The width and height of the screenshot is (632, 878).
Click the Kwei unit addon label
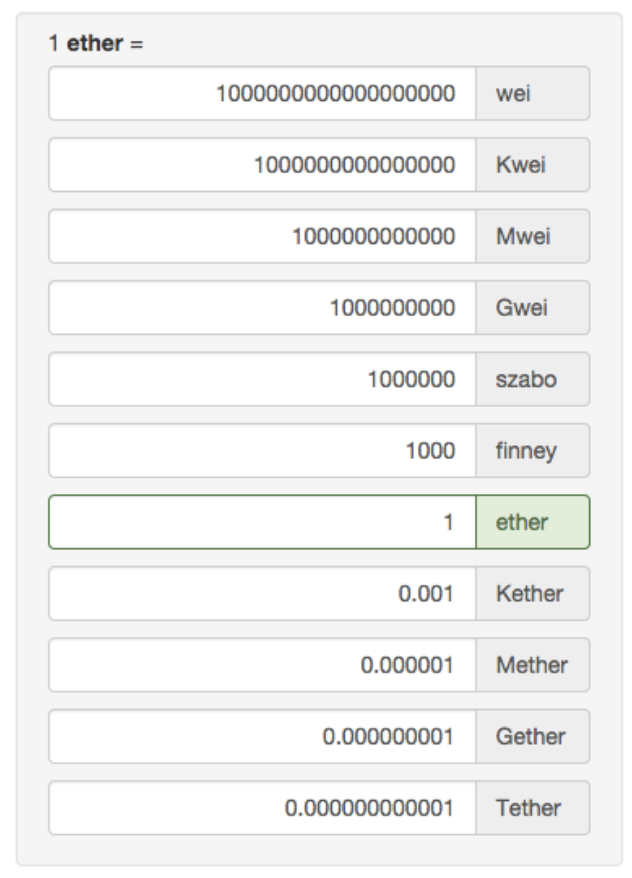pos(532,165)
